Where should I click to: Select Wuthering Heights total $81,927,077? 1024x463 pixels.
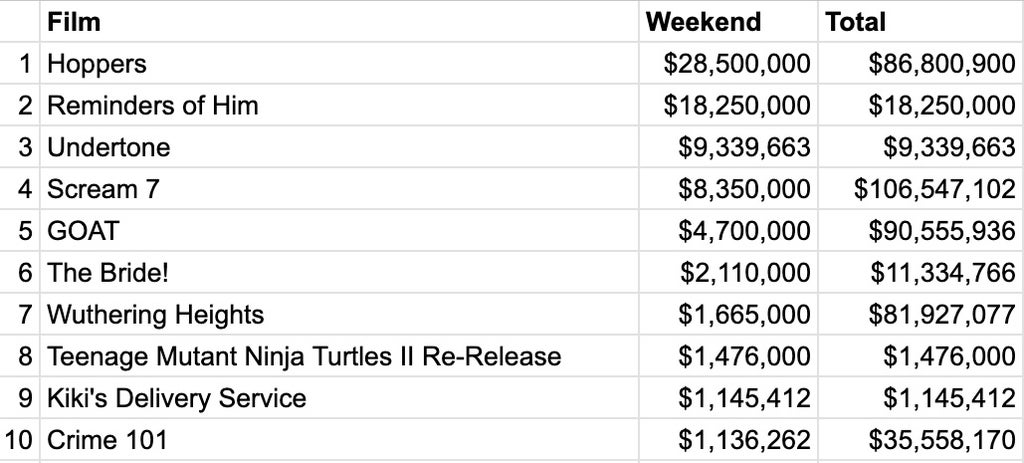pyautogui.click(x=921, y=314)
